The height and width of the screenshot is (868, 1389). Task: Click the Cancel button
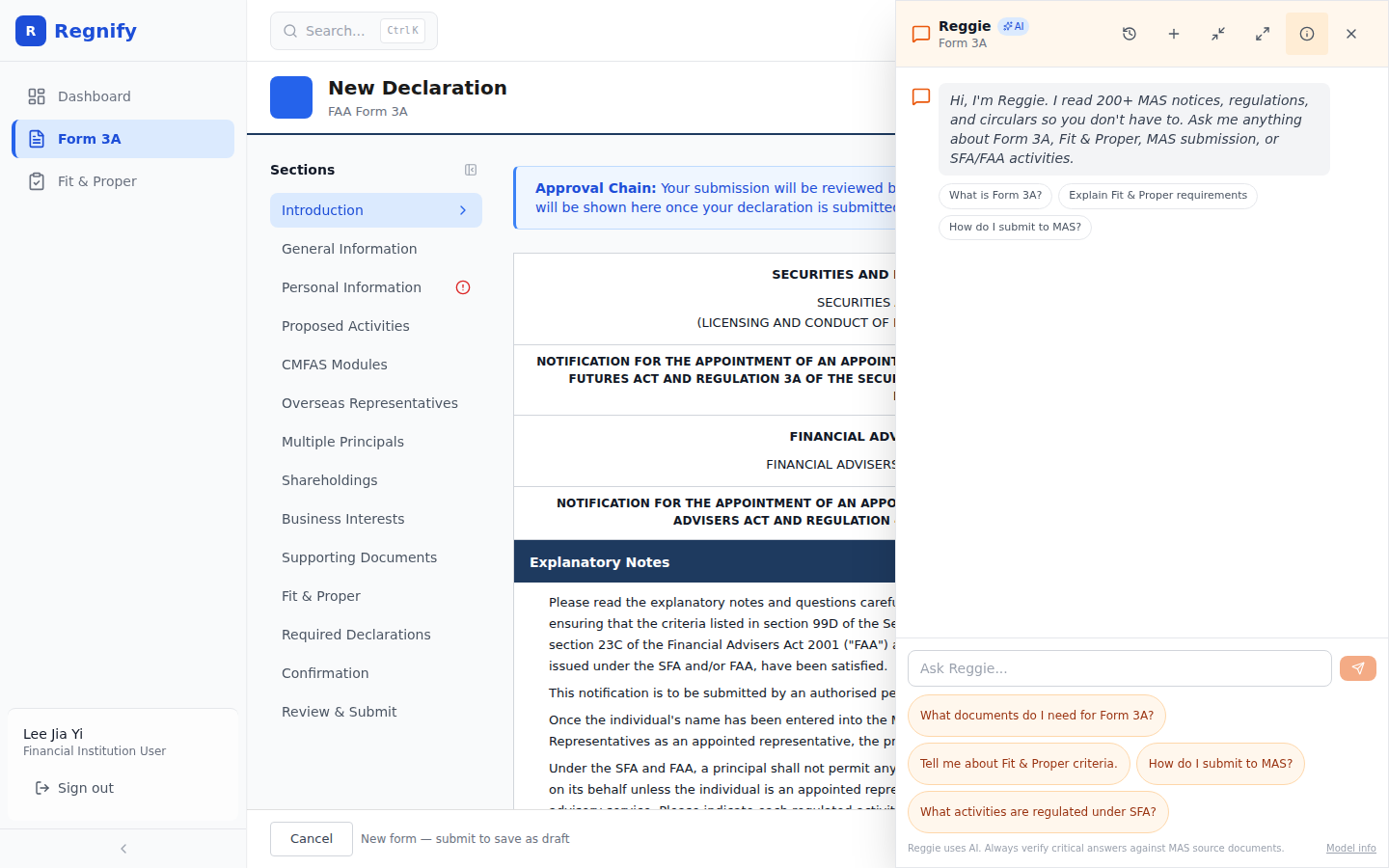pos(312,839)
